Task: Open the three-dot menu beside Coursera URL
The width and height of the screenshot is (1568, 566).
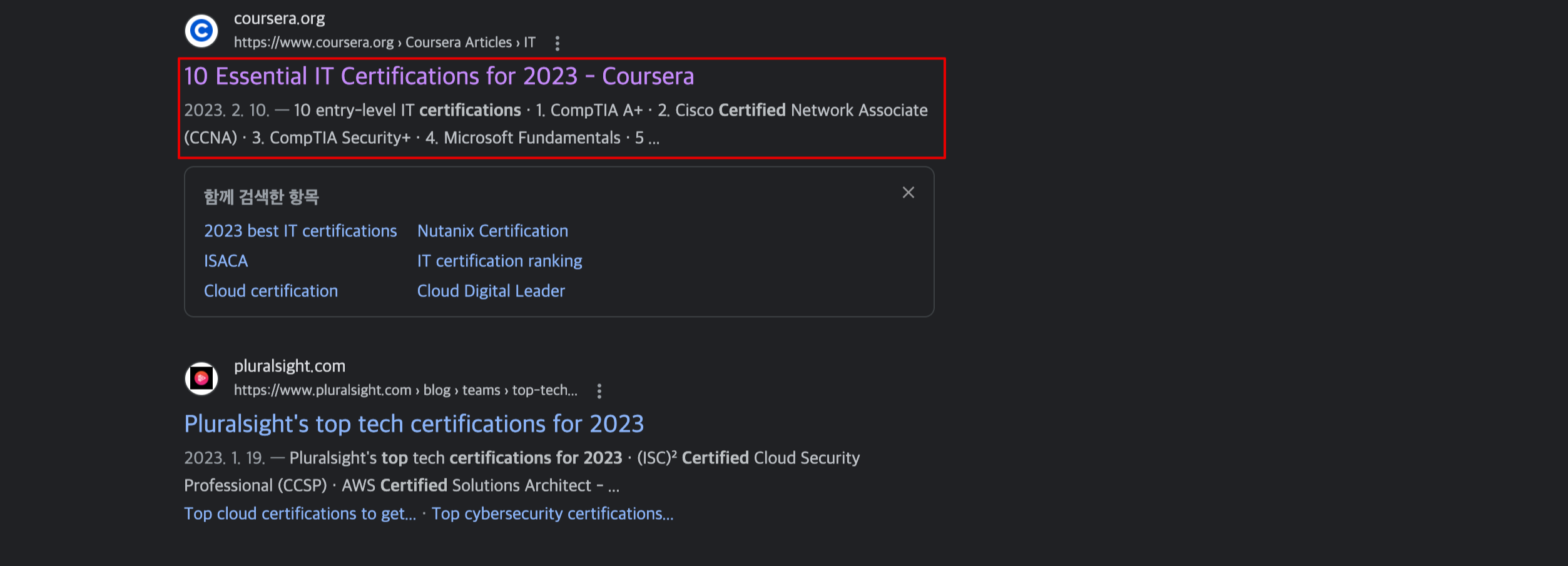Action: tap(557, 43)
